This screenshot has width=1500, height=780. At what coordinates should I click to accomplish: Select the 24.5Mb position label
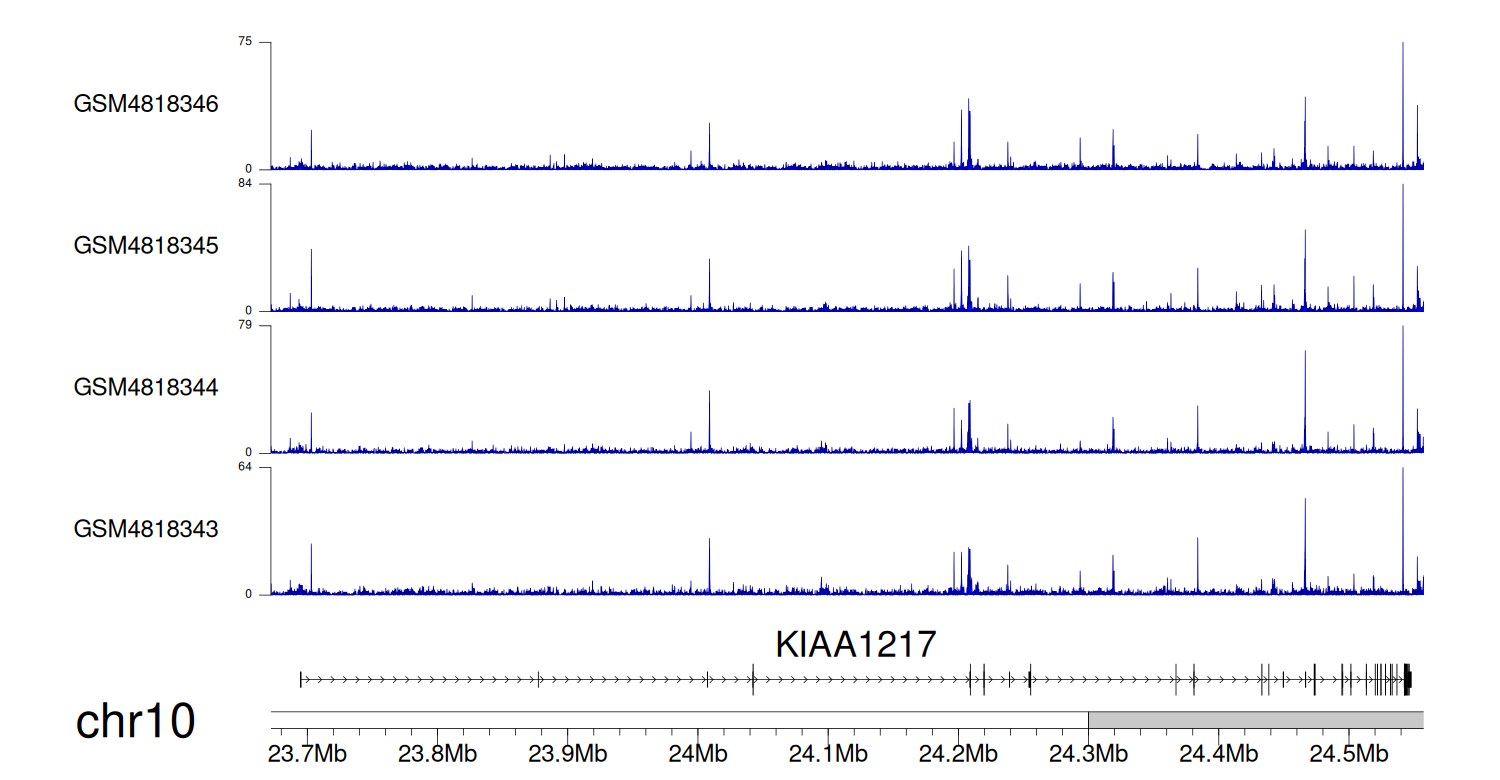click(x=1348, y=753)
